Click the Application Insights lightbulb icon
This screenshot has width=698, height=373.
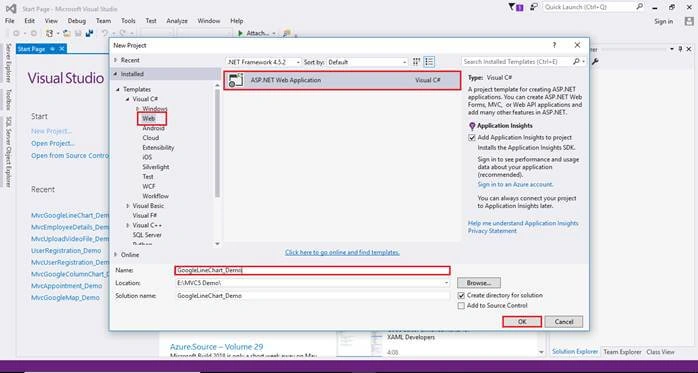pos(472,126)
